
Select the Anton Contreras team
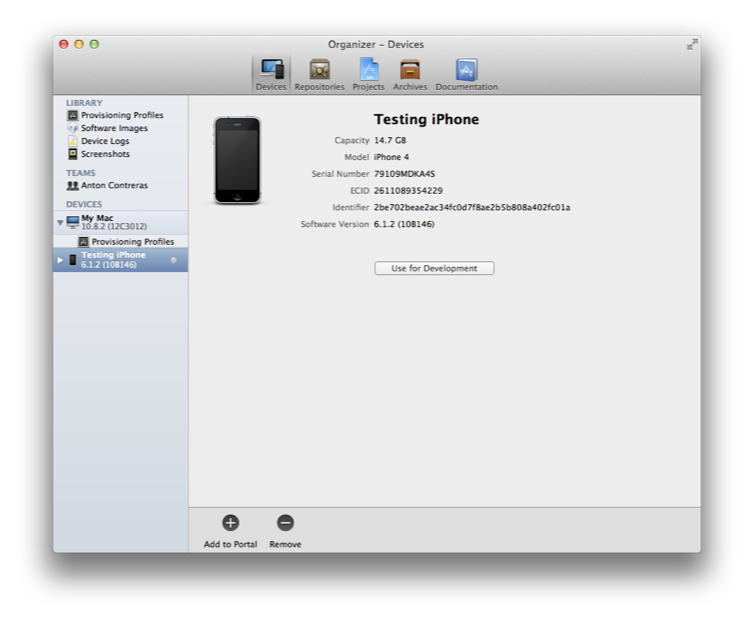113,185
